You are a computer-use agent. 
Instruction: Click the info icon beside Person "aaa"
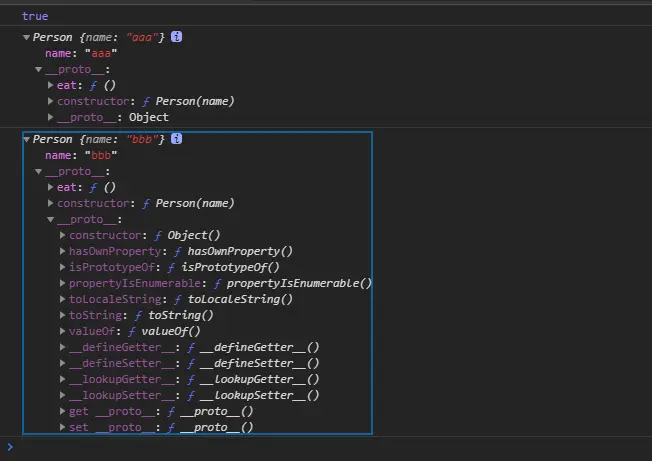tap(176, 37)
